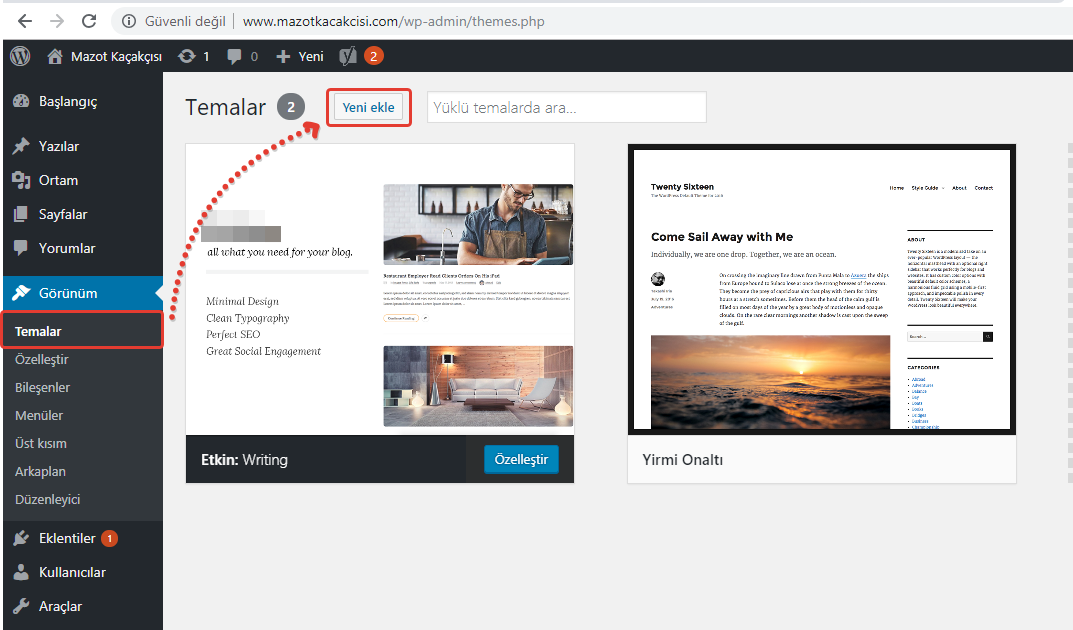Screen dimensions: 1073x630
Task: Open the Bileşenler submenu link
Action: coord(43,387)
